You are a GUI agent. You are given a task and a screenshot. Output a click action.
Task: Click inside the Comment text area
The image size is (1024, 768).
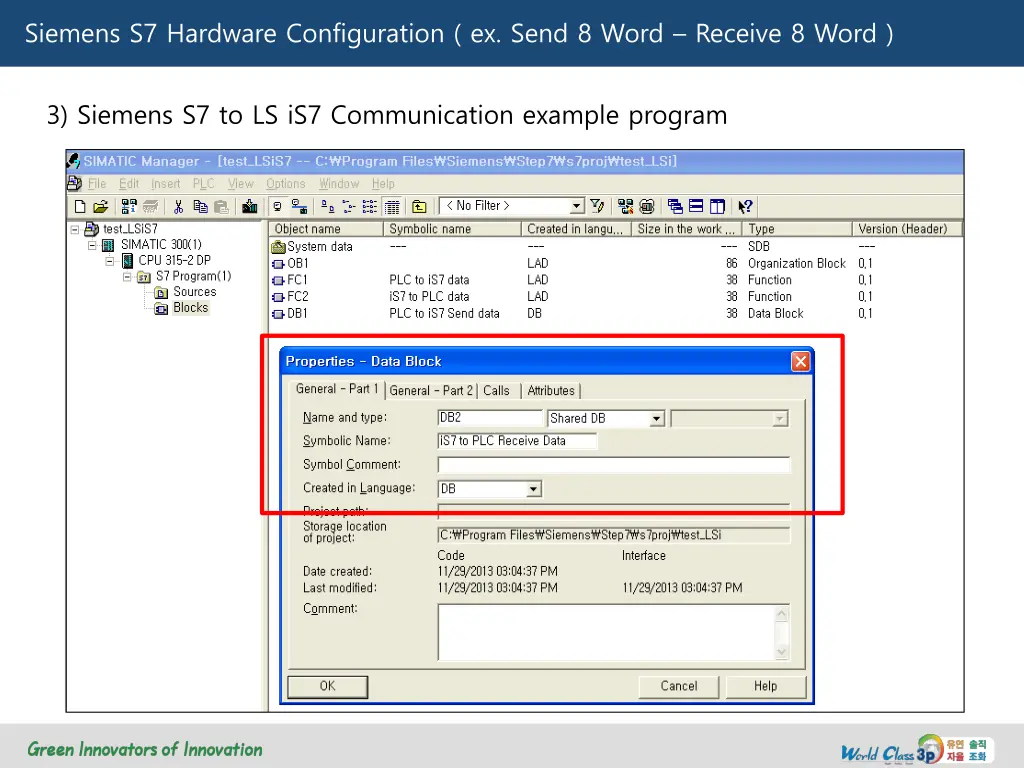click(x=606, y=632)
